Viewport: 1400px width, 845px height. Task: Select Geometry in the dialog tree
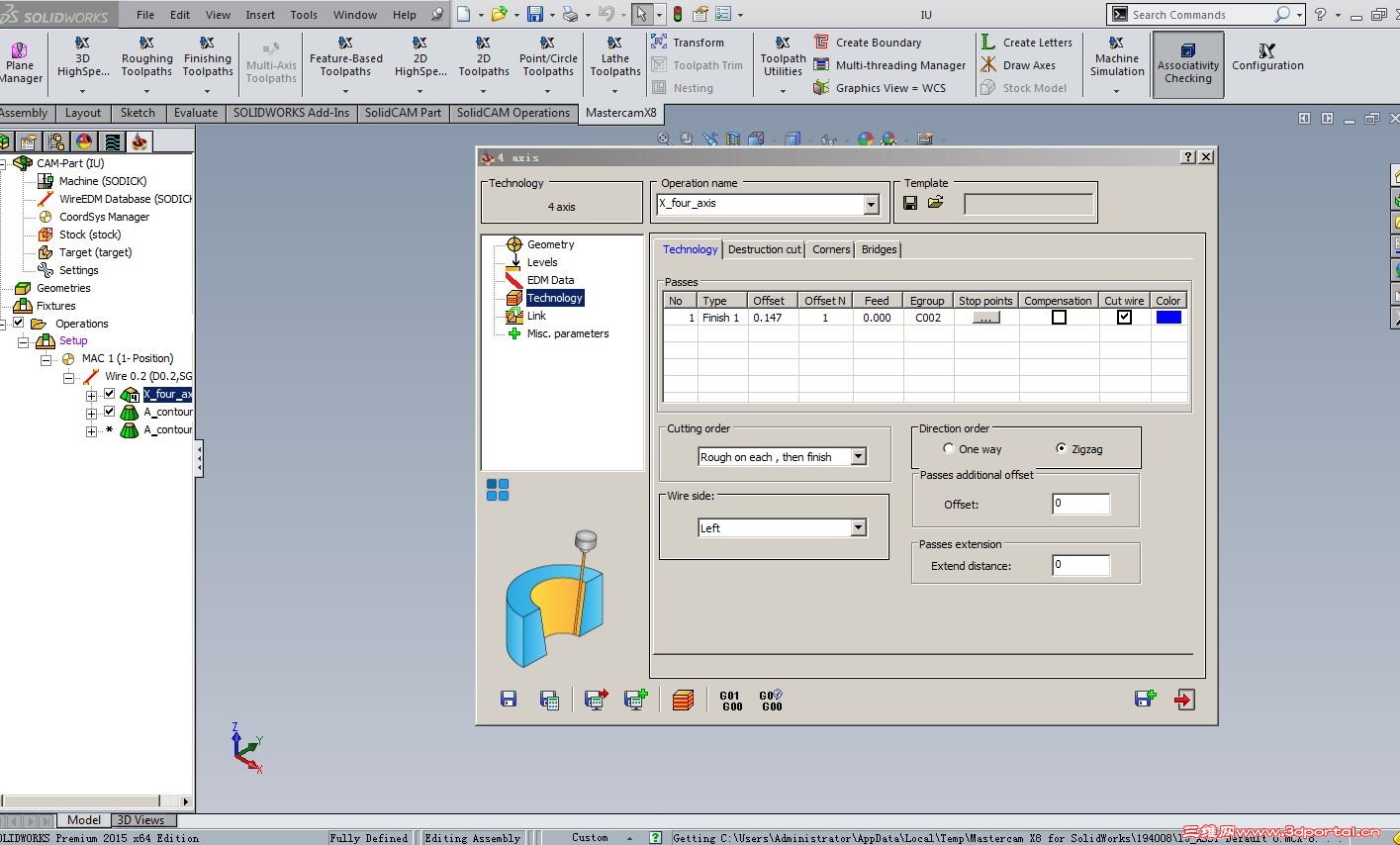pos(550,244)
